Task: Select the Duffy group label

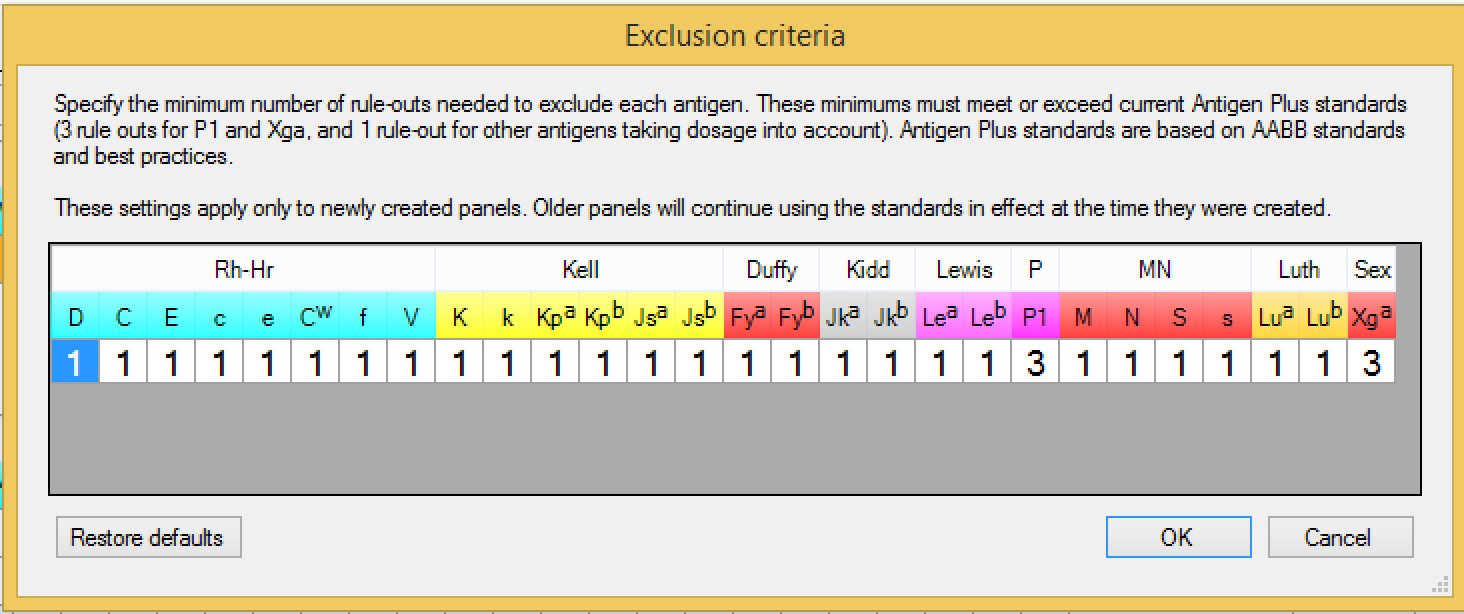Action: [x=771, y=269]
